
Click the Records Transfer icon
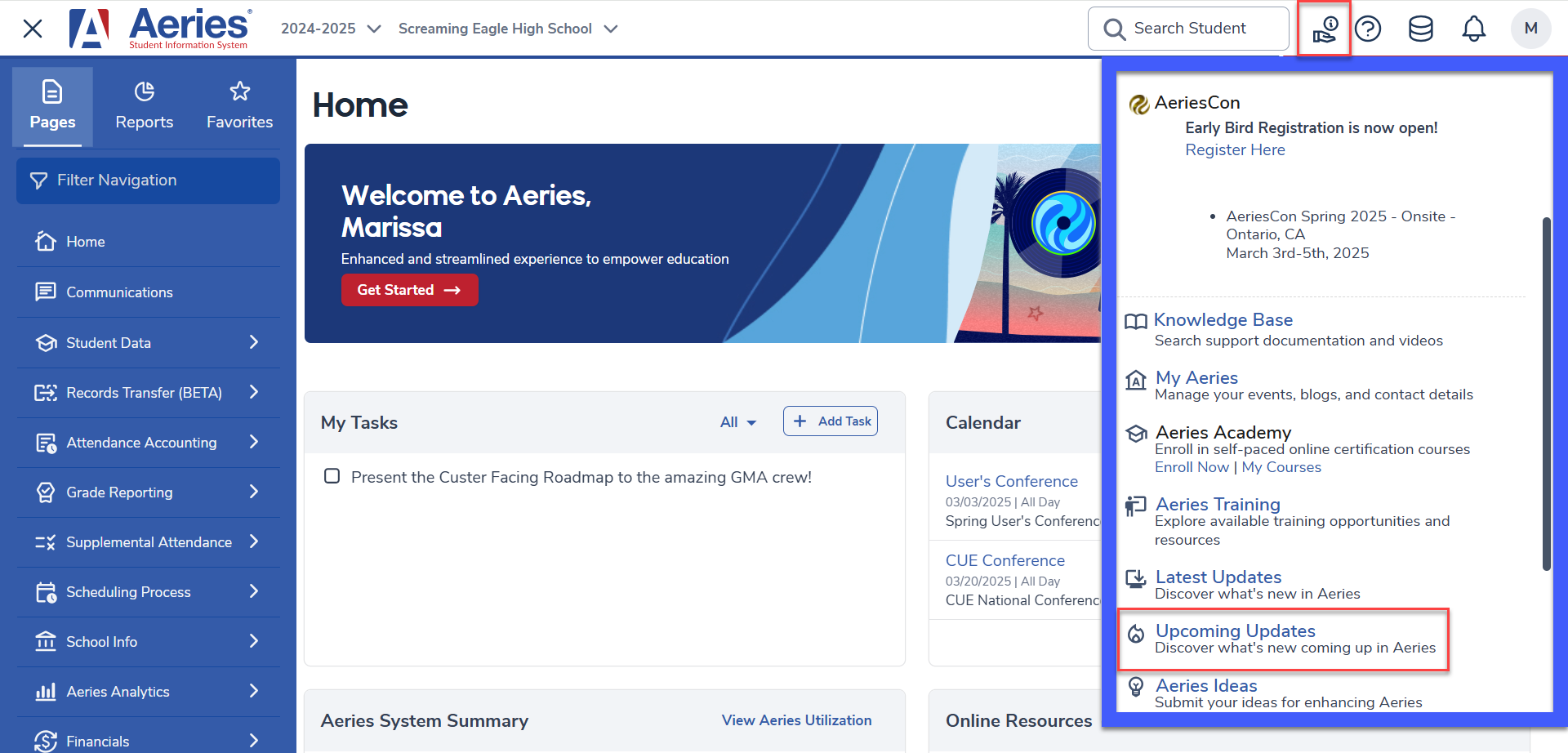pos(46,393)
